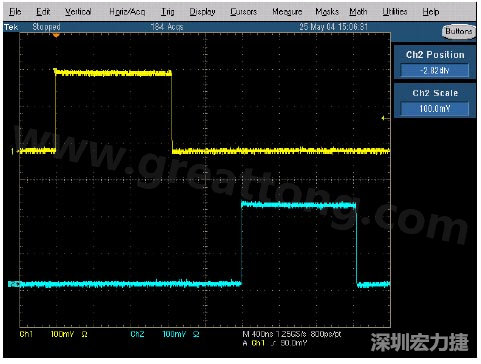This screenshot has width=481, height=364.
Task: Open the Vertical menu
Action: point(78,12)
